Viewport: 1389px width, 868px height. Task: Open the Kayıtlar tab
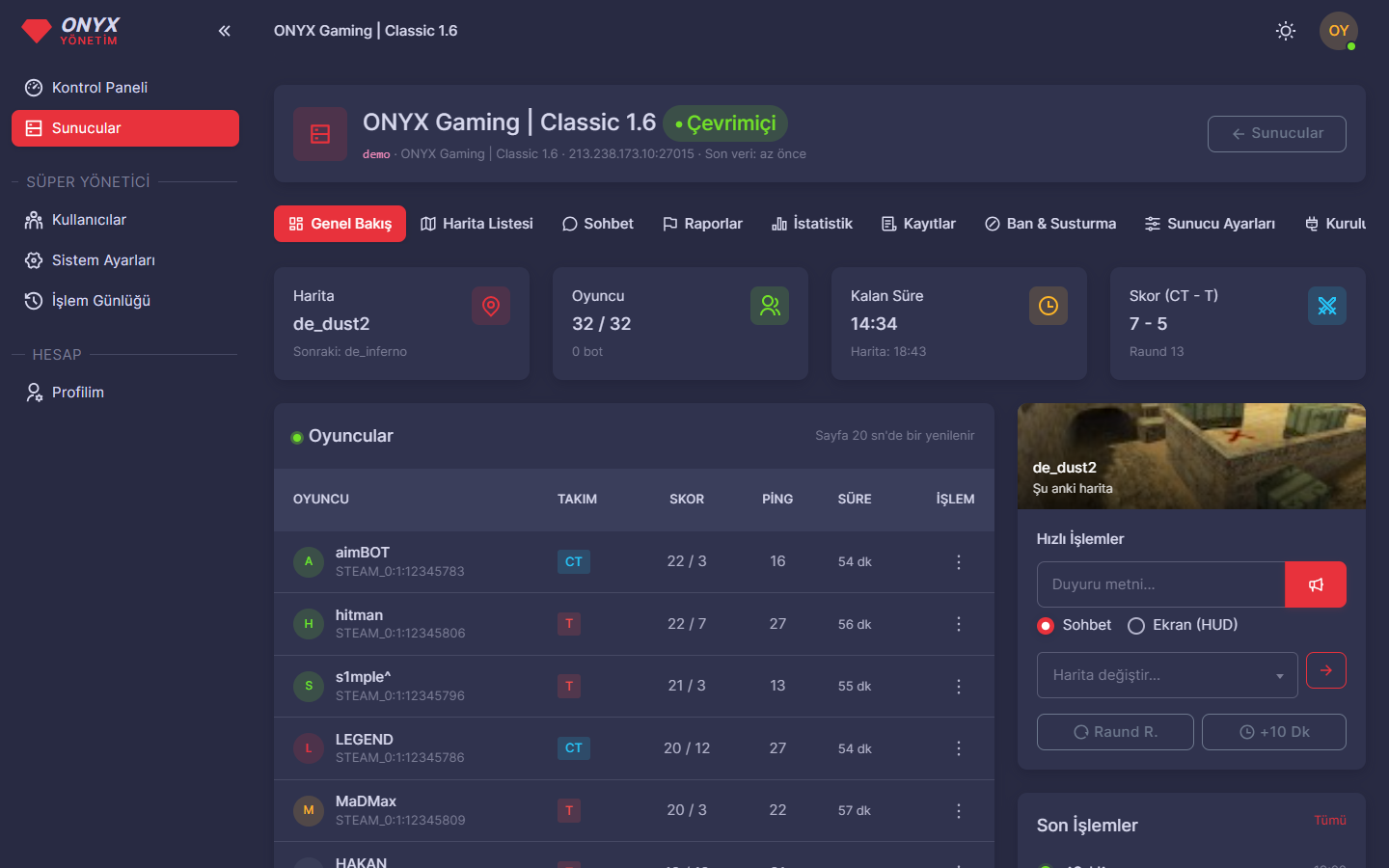tap(918, 224)
